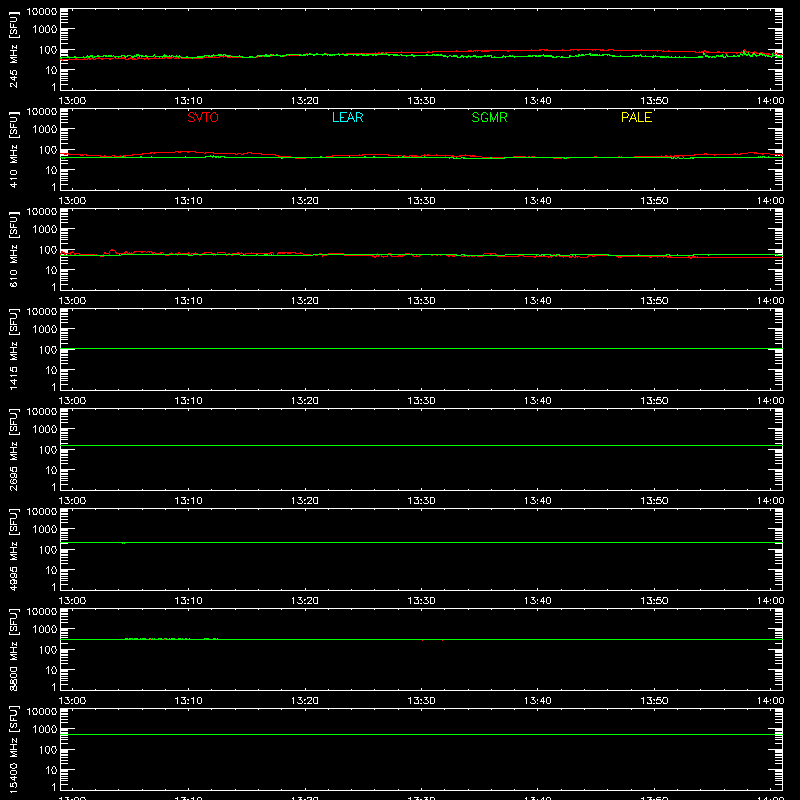
Task: Select the 2695 MHz [SFU] axis title
Action: (14, 449)
